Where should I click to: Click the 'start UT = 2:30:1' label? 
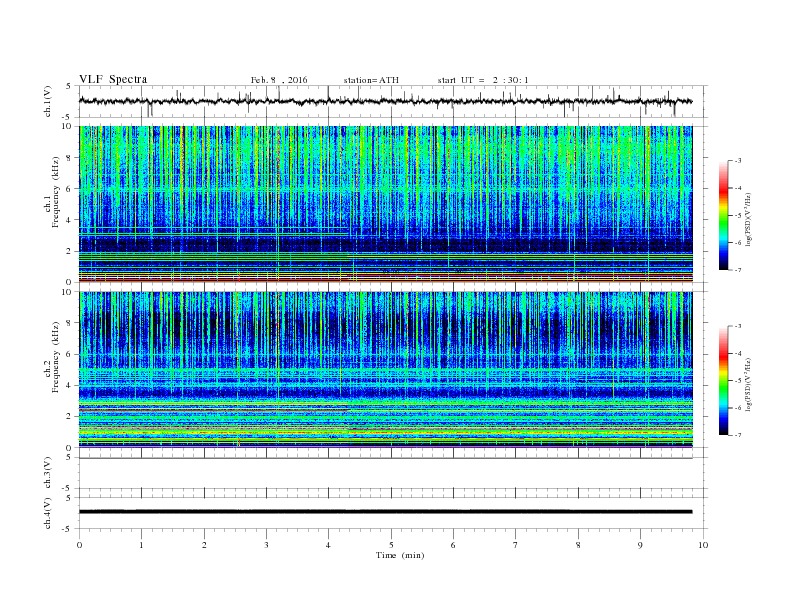(x=483, y=80)
